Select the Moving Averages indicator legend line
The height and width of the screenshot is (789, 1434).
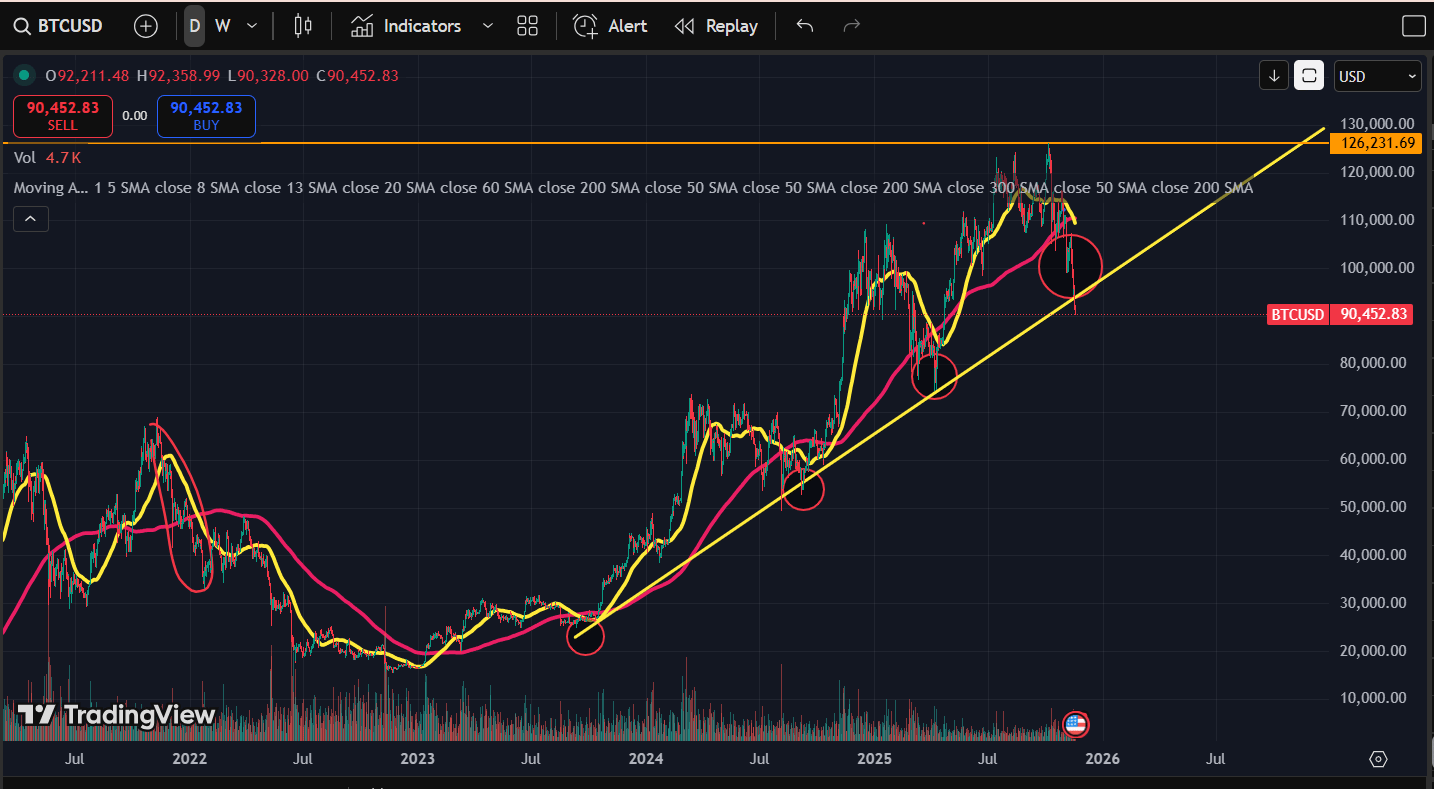click(x=633, y=188)
